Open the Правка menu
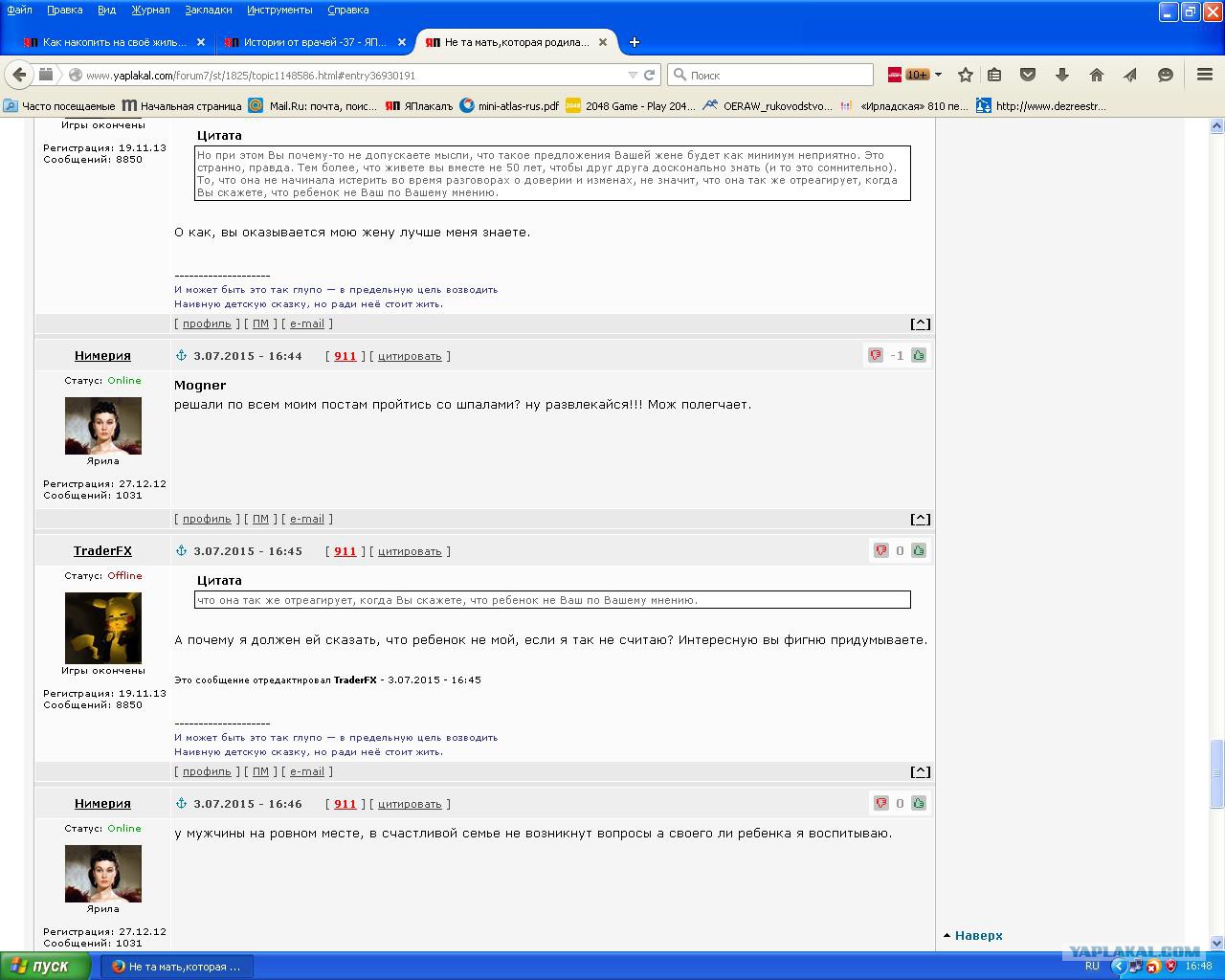1225x980 pixels. click(x=64, y=10)
